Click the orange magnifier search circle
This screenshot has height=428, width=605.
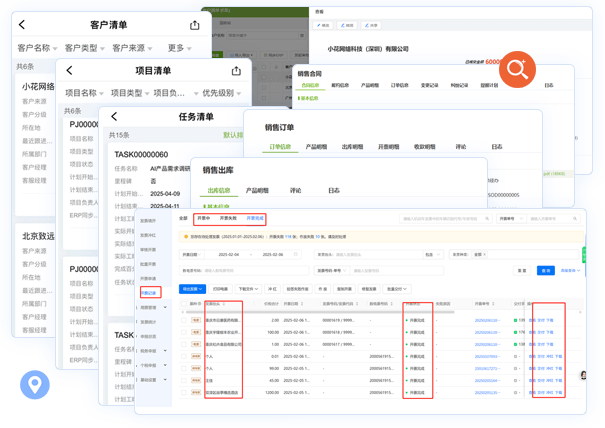click(517, 69)
